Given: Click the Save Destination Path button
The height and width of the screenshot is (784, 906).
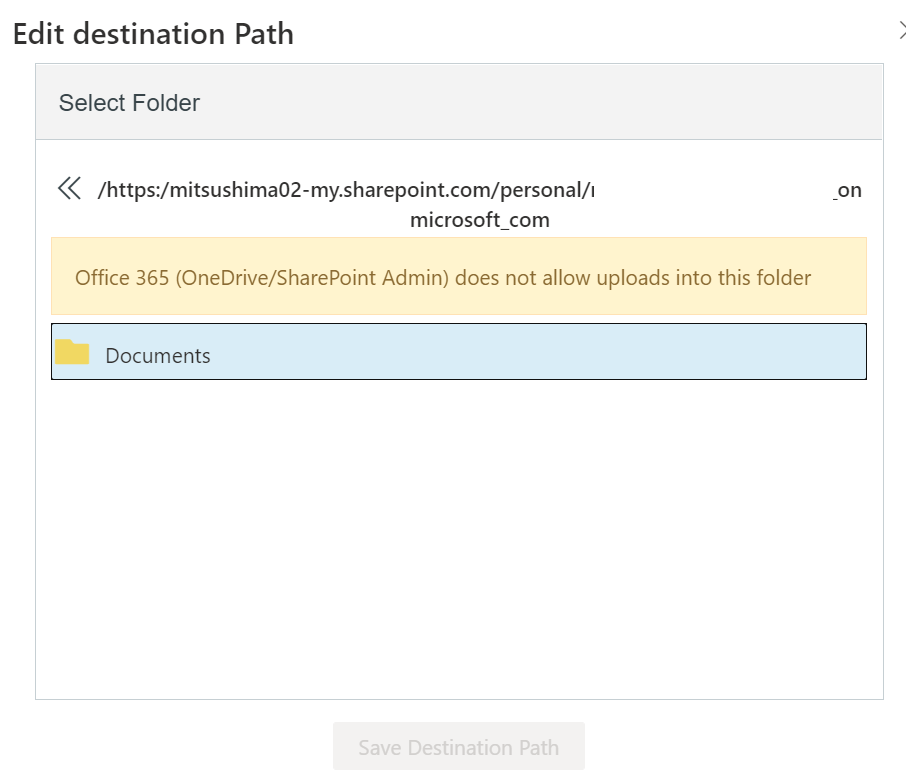Looking at the screenshot, I should (458, 747).
